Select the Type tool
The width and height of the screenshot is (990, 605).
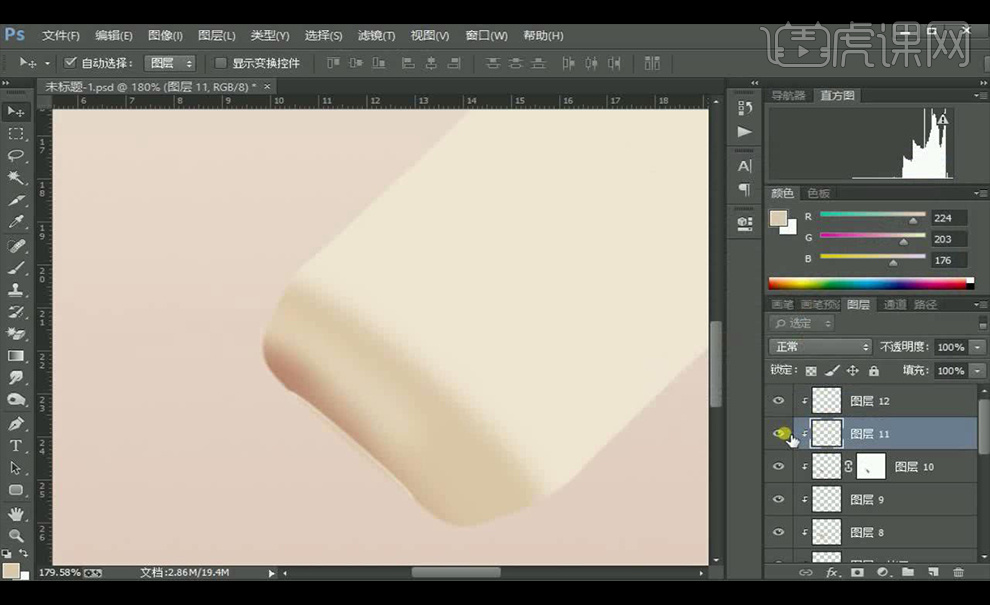(x=16, y=446)
